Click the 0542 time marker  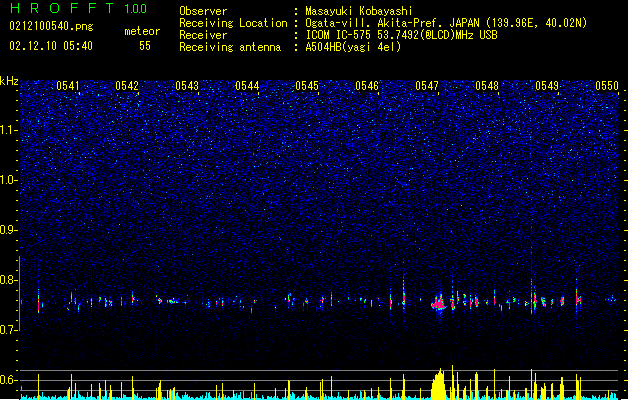click(127, 86)
